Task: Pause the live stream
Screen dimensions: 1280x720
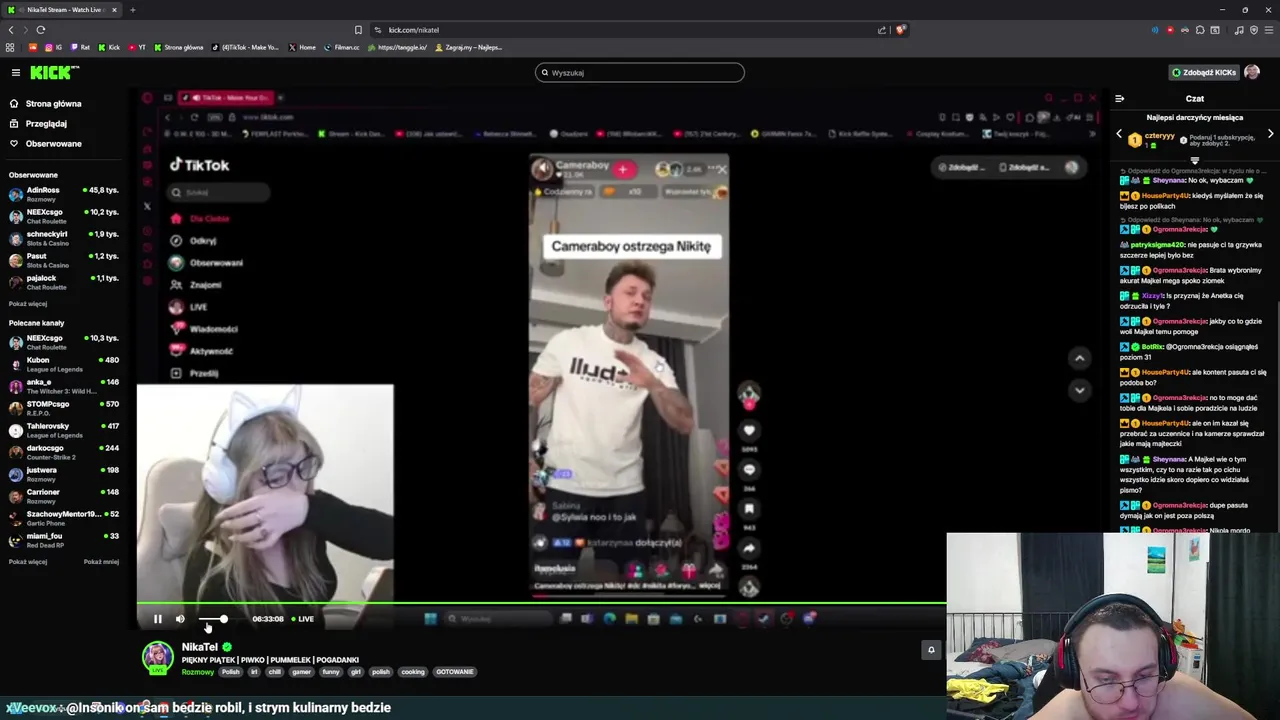Action: click(x=157, y=619)
